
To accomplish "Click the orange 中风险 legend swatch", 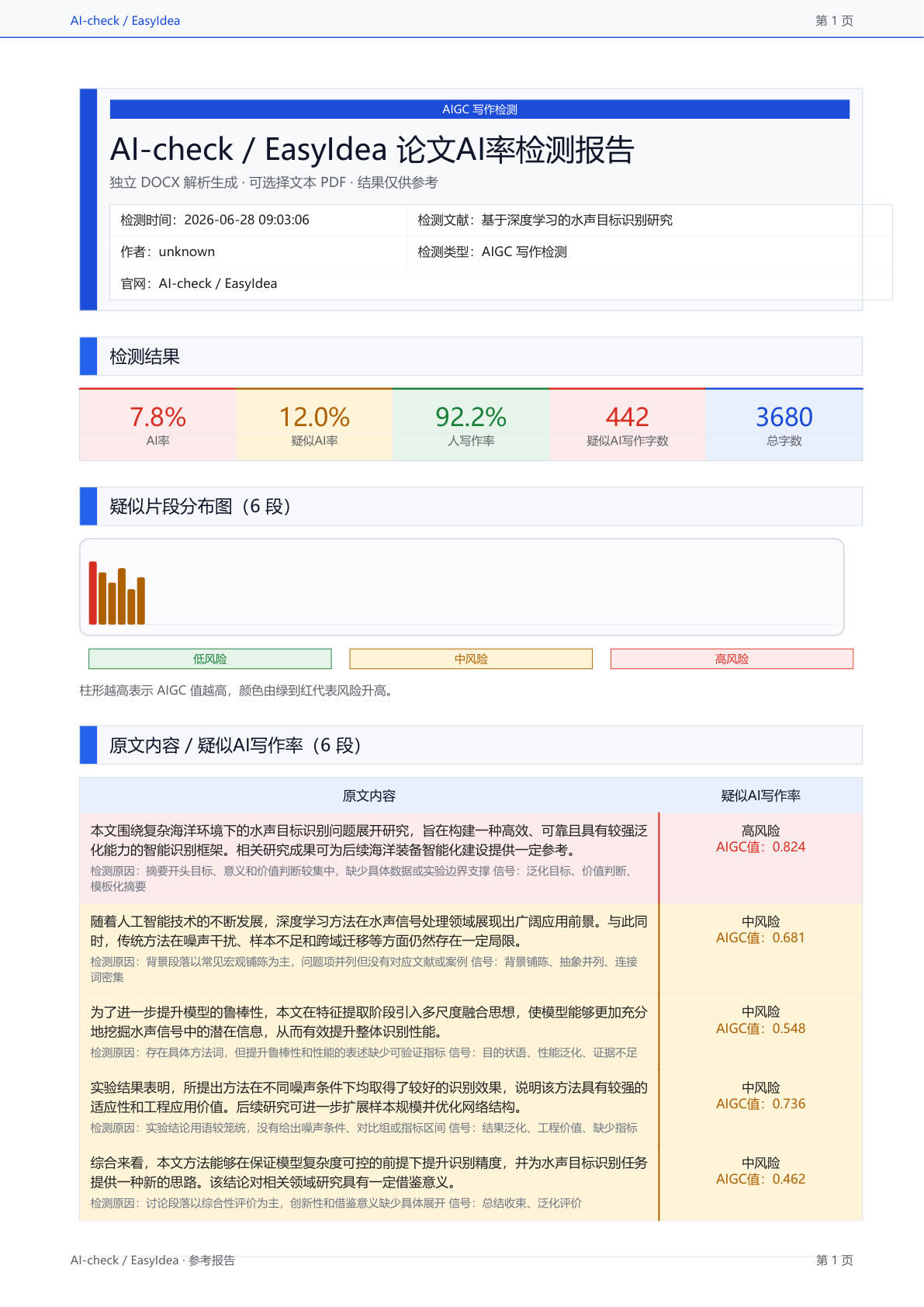I will pos(471,659).
